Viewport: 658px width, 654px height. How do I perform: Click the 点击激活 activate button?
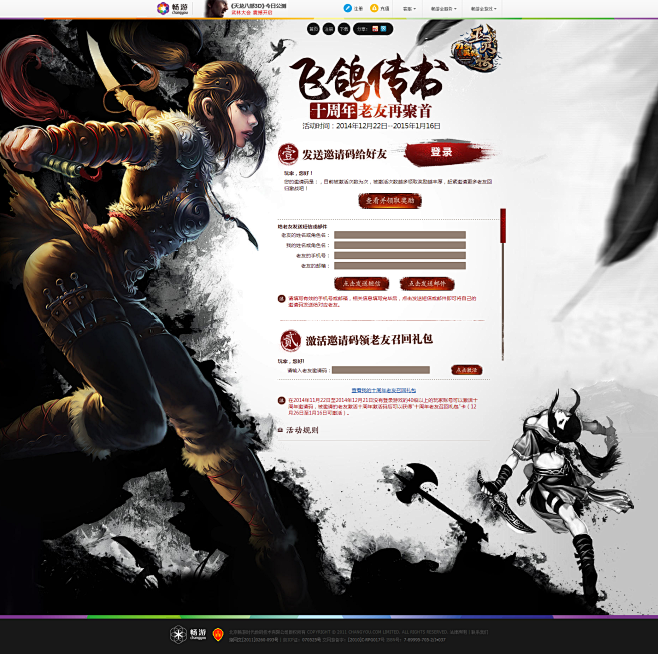click(x=467, y=370)
